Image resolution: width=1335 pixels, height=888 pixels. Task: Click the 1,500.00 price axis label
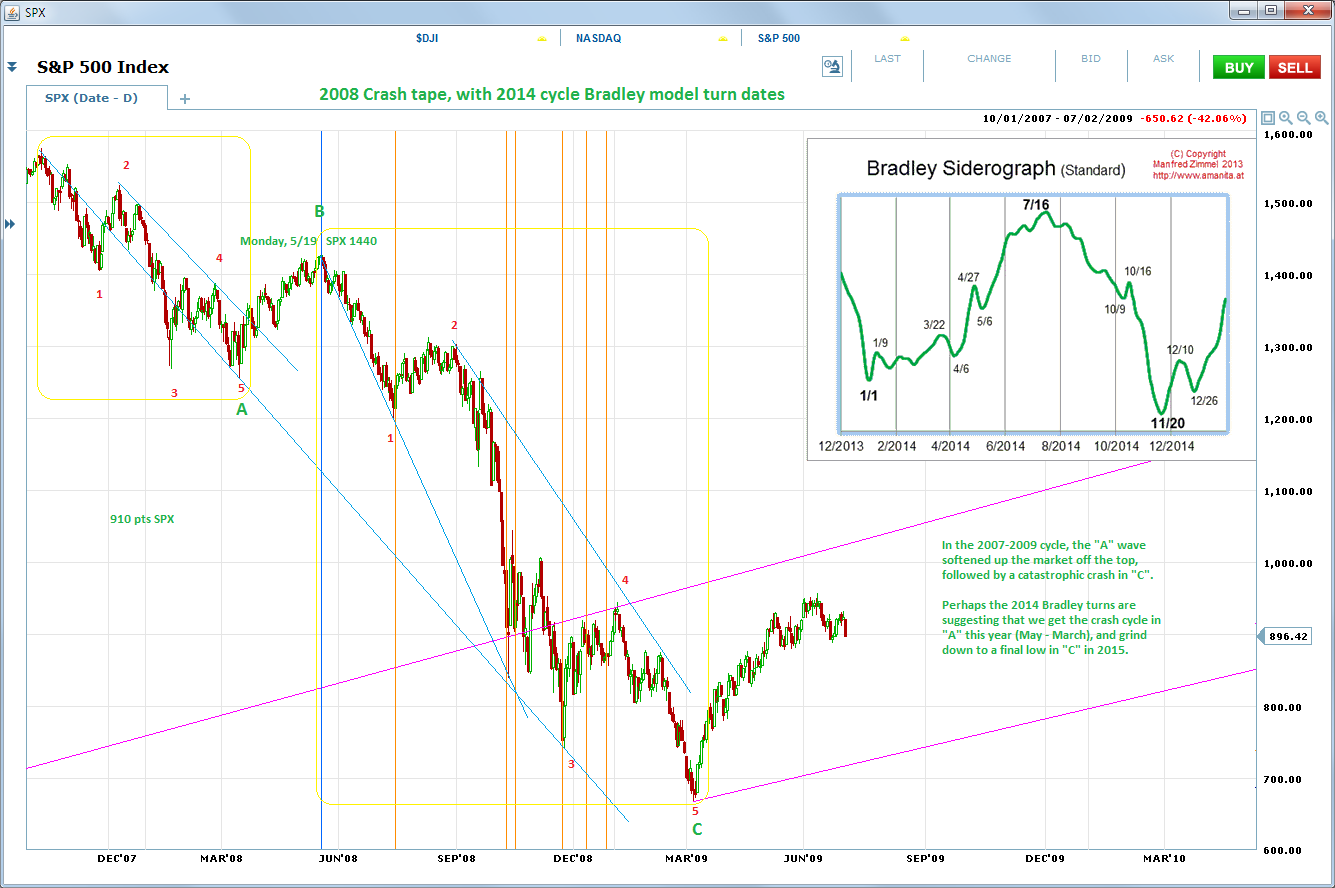pyautogui.click(x=1289, y=204)
